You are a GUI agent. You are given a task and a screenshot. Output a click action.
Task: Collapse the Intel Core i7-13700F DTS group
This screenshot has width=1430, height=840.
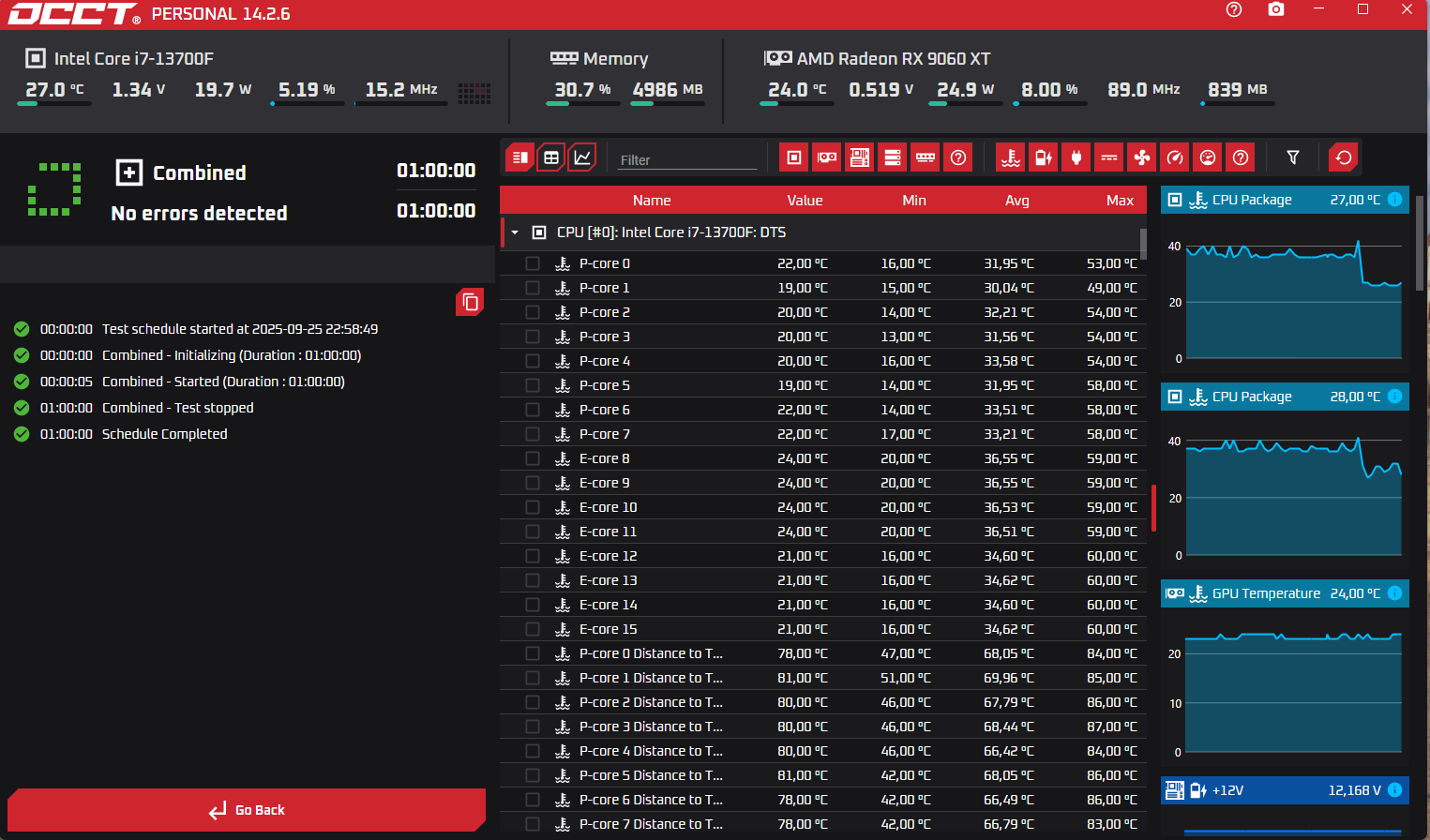[513, 232]
